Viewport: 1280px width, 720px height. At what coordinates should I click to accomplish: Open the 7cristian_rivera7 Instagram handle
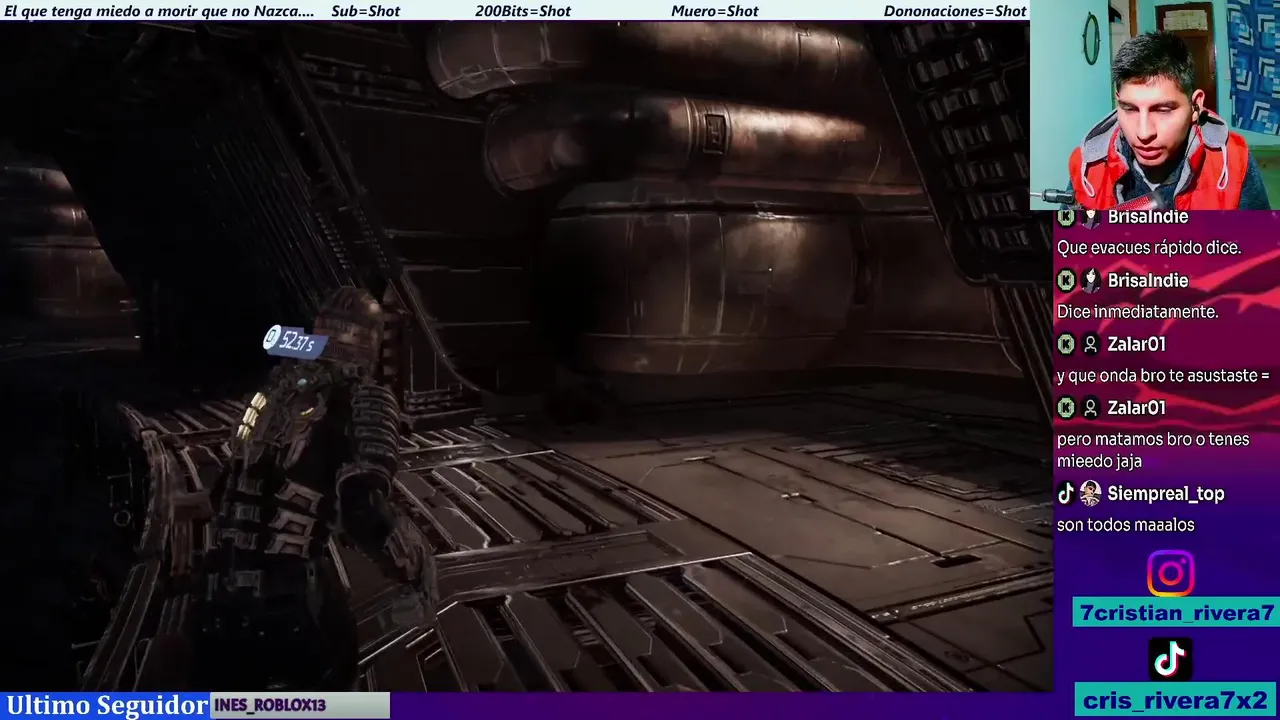click(1176, 613)
